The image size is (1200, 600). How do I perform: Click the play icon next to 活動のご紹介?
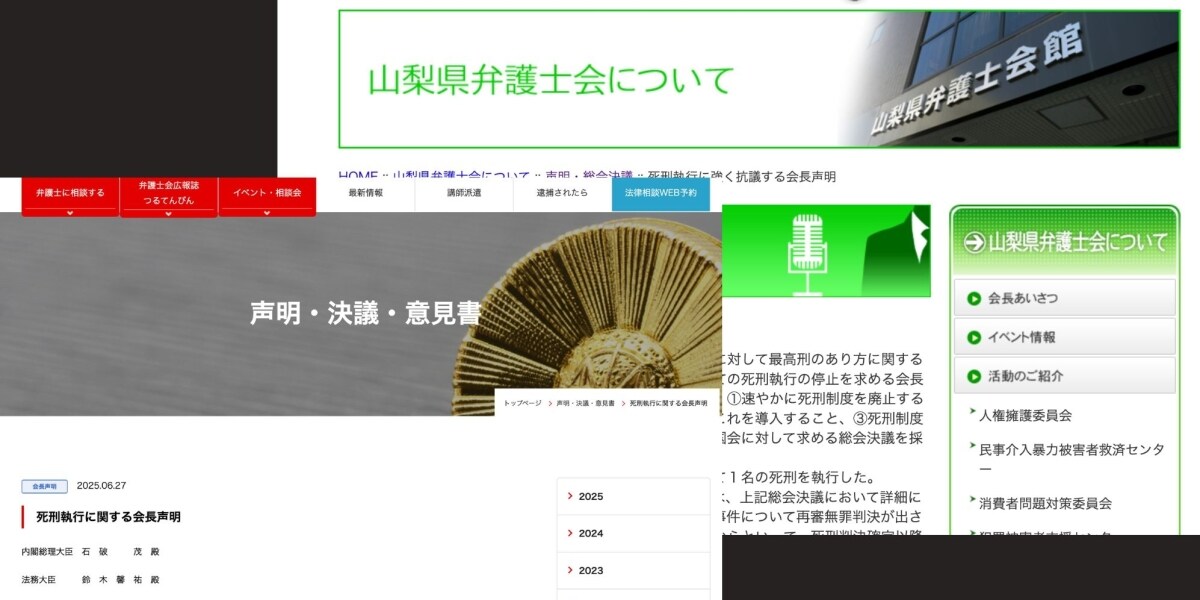972,376
